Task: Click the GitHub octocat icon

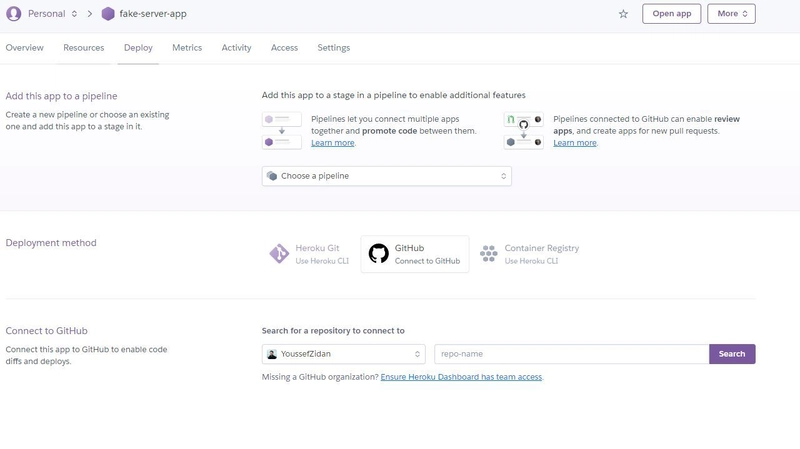Action: click(379, 254)
